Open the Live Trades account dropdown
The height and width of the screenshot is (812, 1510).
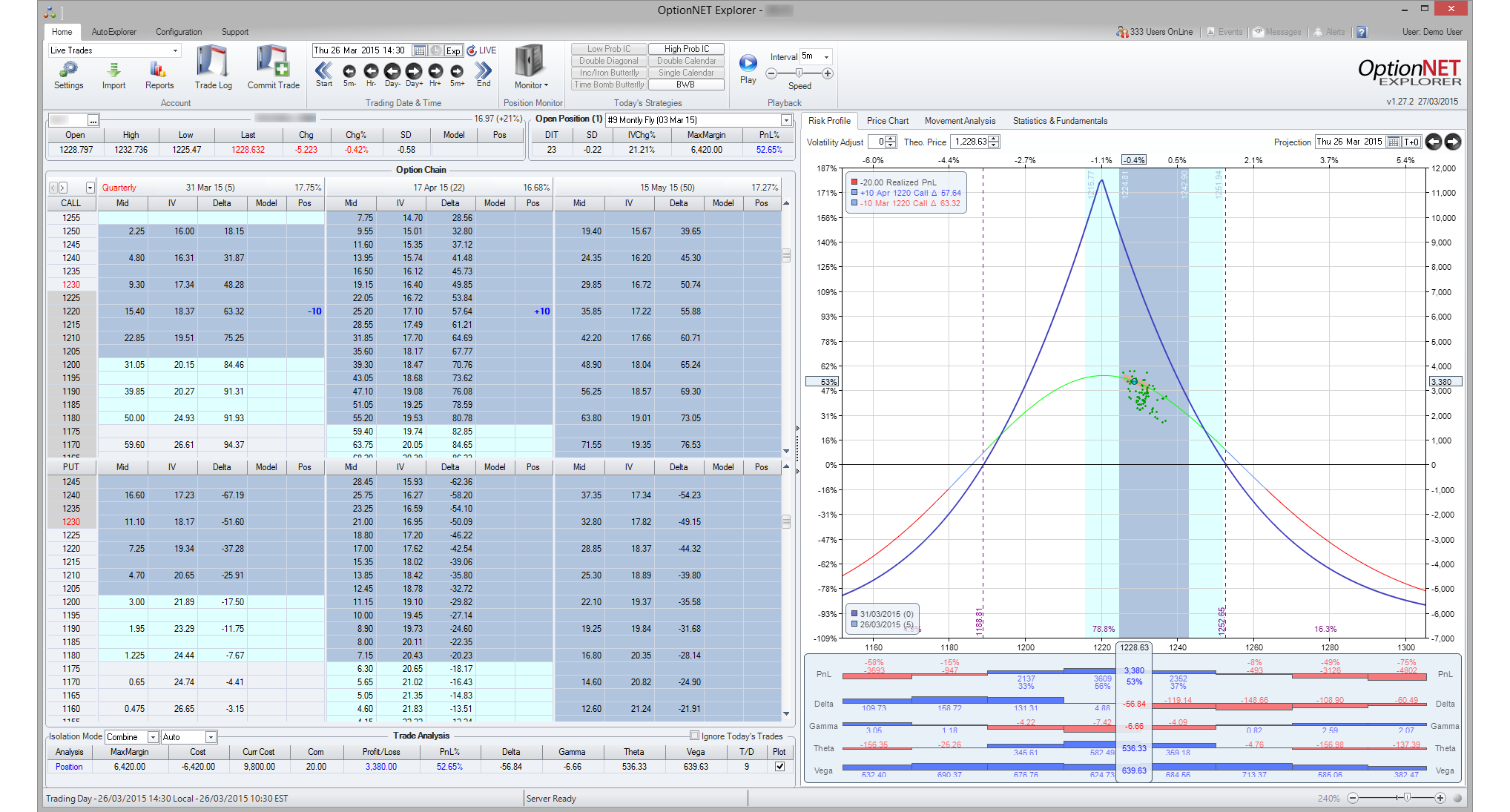[x=176, y=50]
